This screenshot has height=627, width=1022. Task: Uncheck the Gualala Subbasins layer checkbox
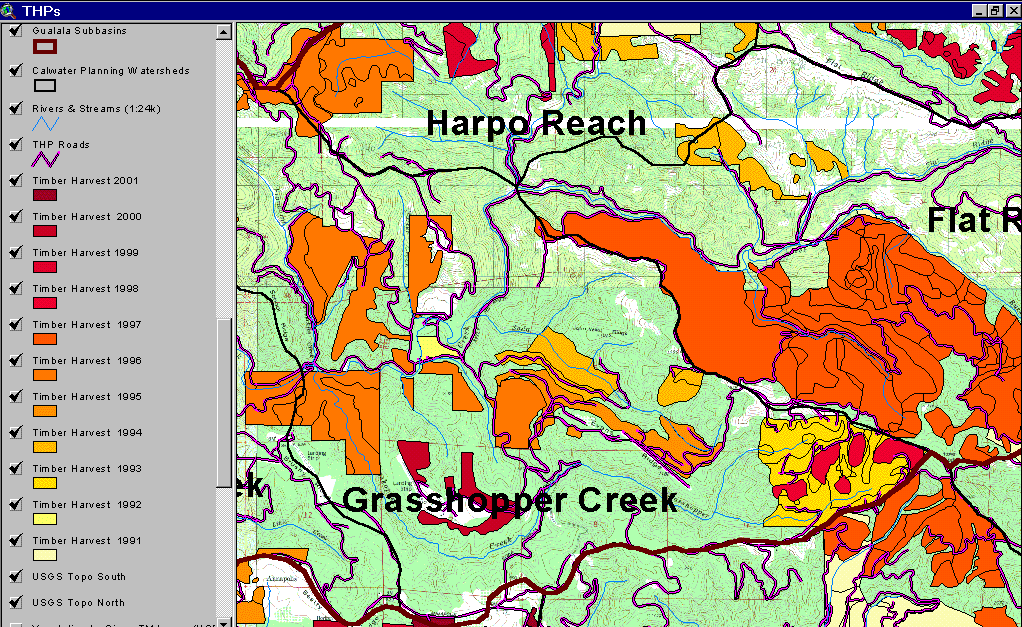tap(16, 31)
